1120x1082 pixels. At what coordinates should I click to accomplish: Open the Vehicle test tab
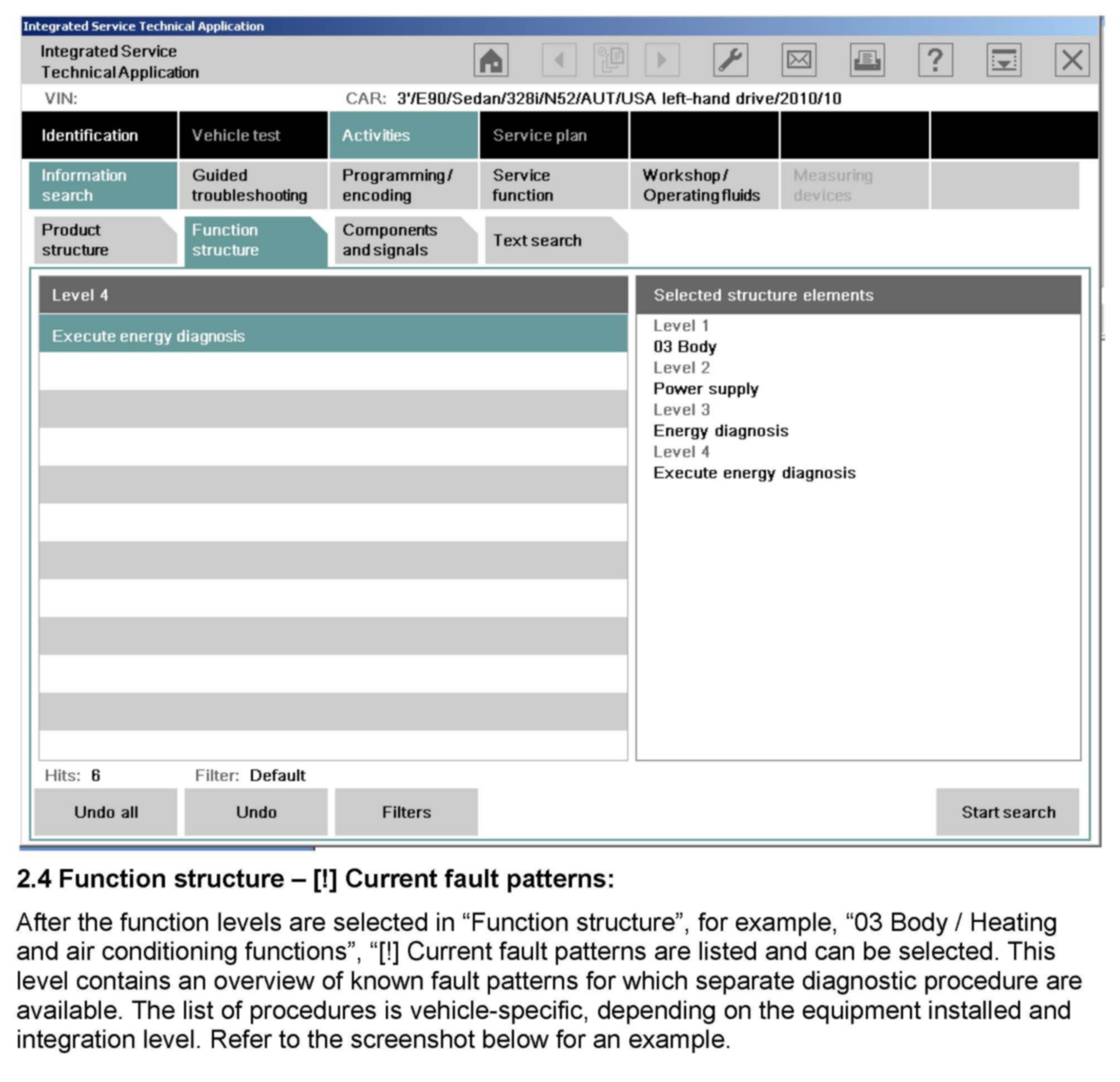pyautogui.click(x=253, y=135)
